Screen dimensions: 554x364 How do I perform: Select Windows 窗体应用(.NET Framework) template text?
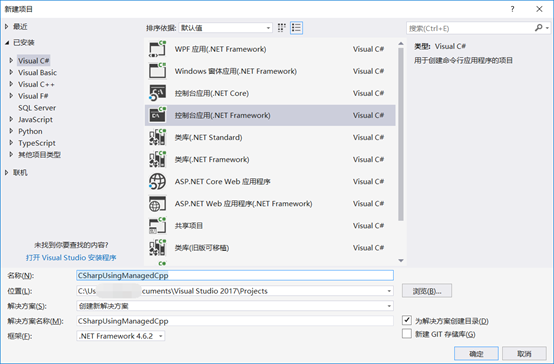click(236, 71)
